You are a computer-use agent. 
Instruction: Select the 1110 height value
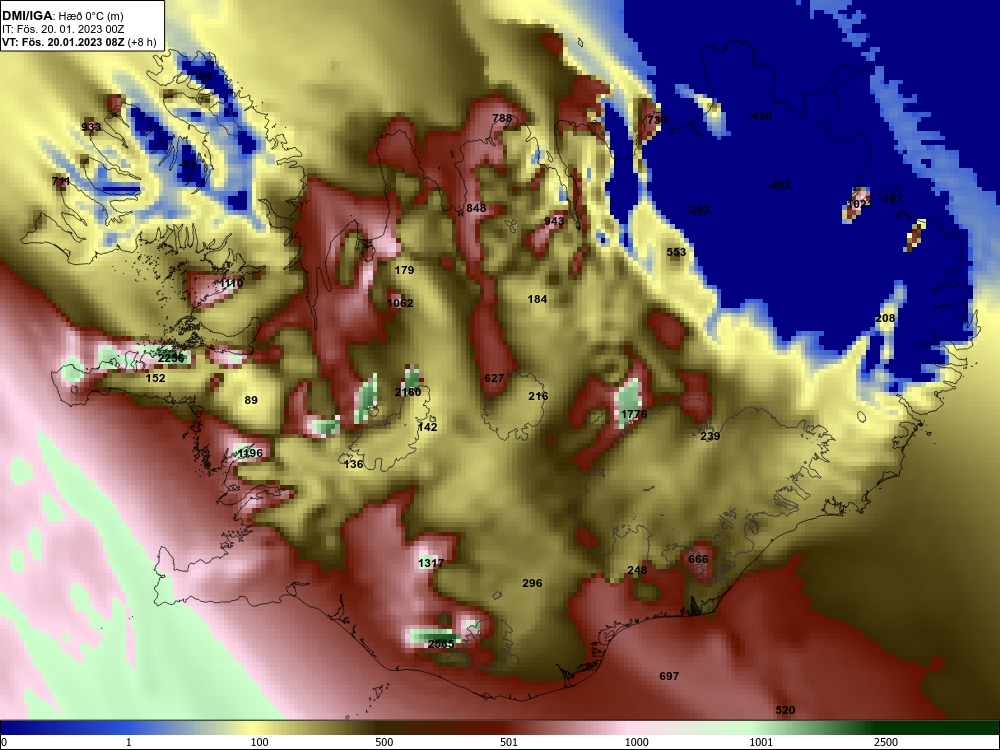tap(230, 283)
